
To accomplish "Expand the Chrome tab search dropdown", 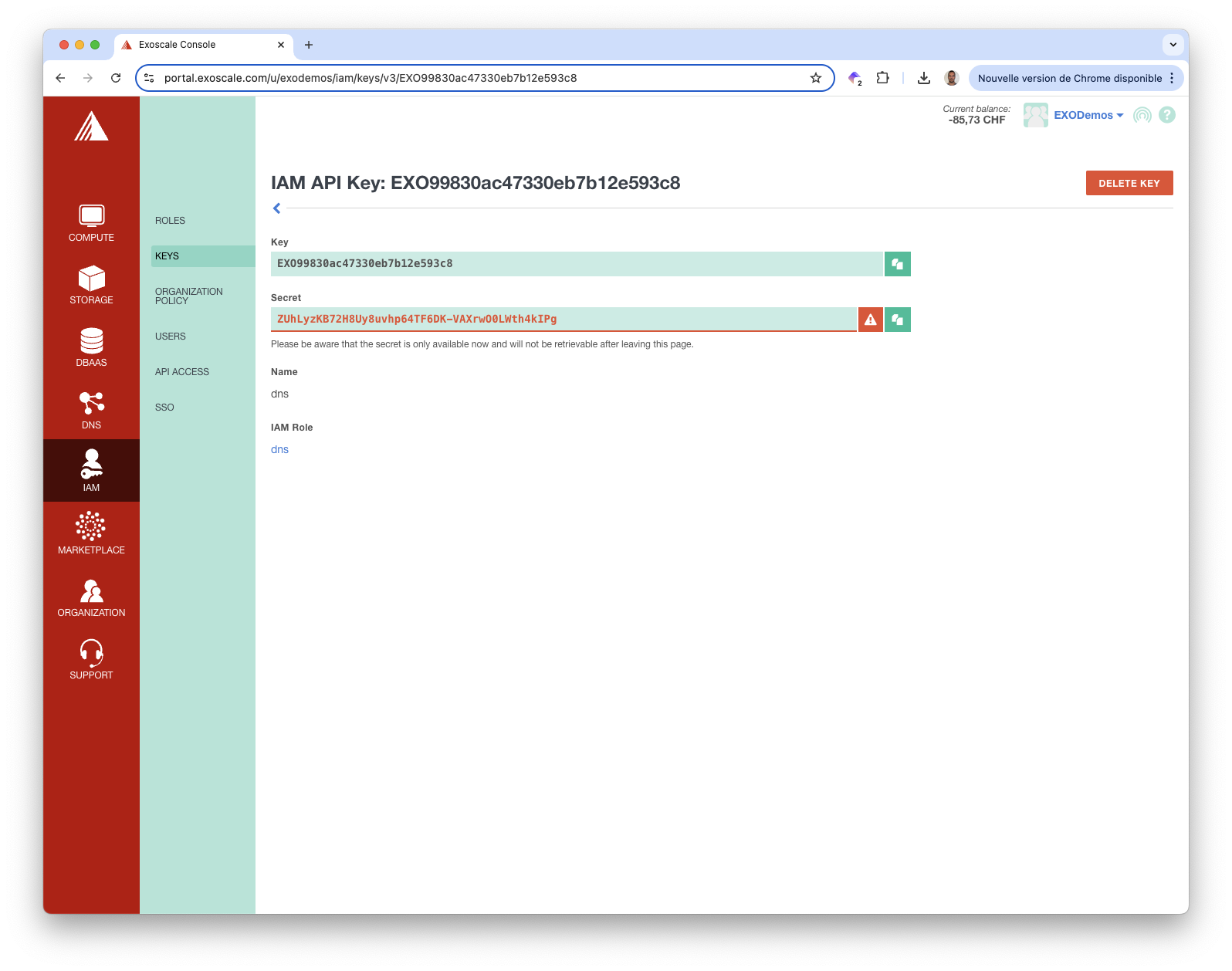I will coord(1173,45).
